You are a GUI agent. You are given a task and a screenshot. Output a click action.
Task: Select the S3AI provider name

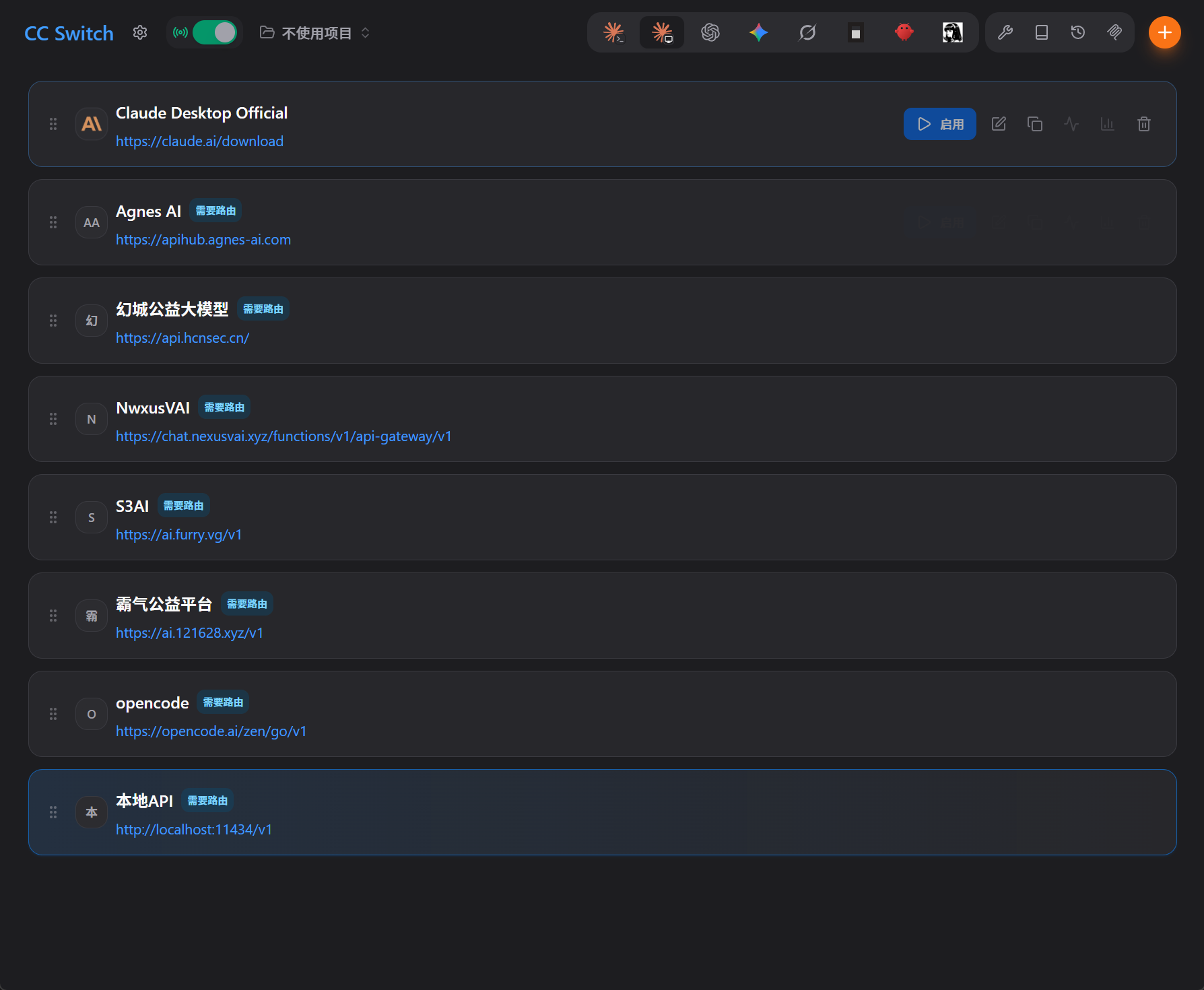pos(132,506)
